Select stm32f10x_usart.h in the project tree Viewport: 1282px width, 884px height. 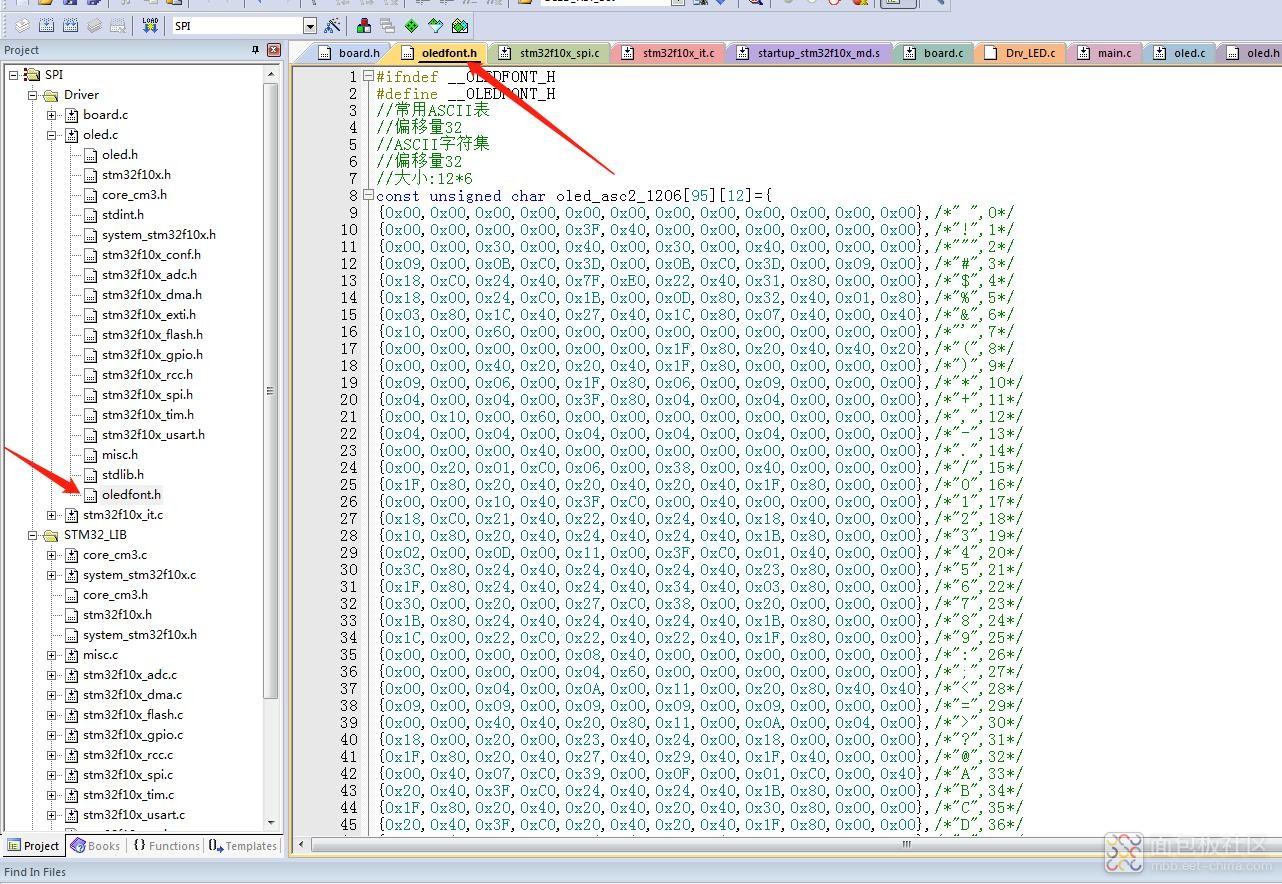[x=153, y=435]
